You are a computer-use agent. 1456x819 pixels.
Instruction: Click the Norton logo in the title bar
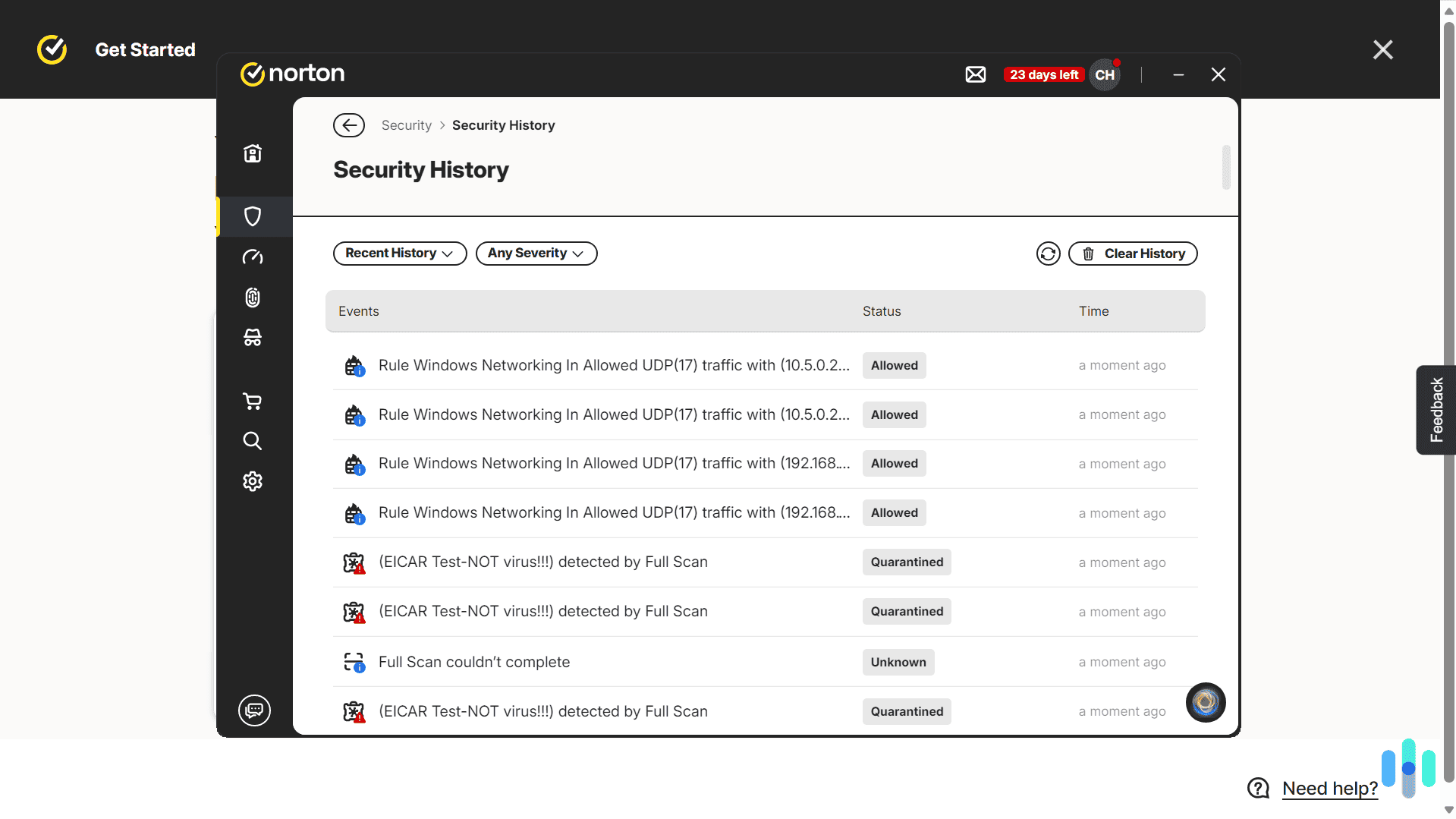293,74
